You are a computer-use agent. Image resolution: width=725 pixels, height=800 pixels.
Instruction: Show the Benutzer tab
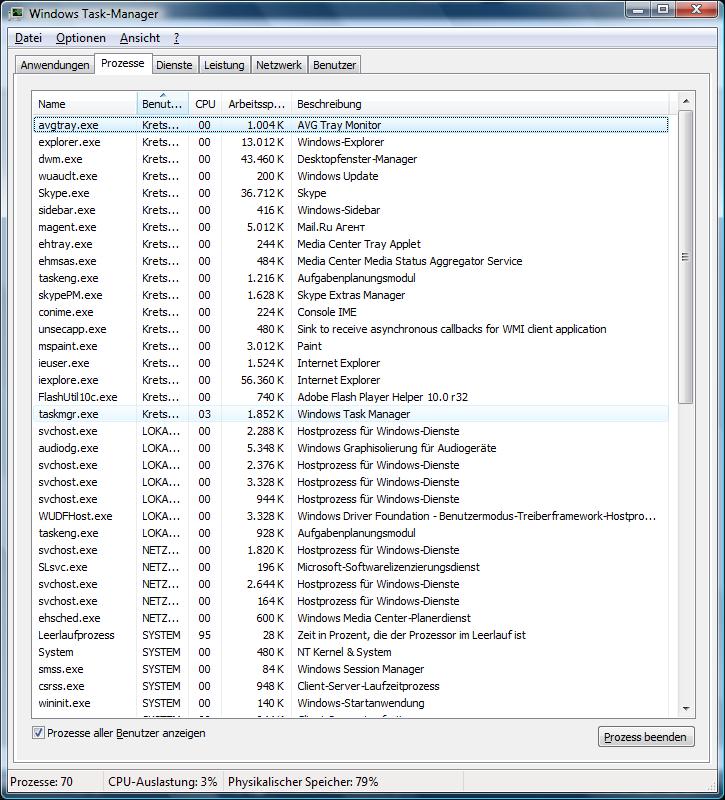(x=335, y=65)
